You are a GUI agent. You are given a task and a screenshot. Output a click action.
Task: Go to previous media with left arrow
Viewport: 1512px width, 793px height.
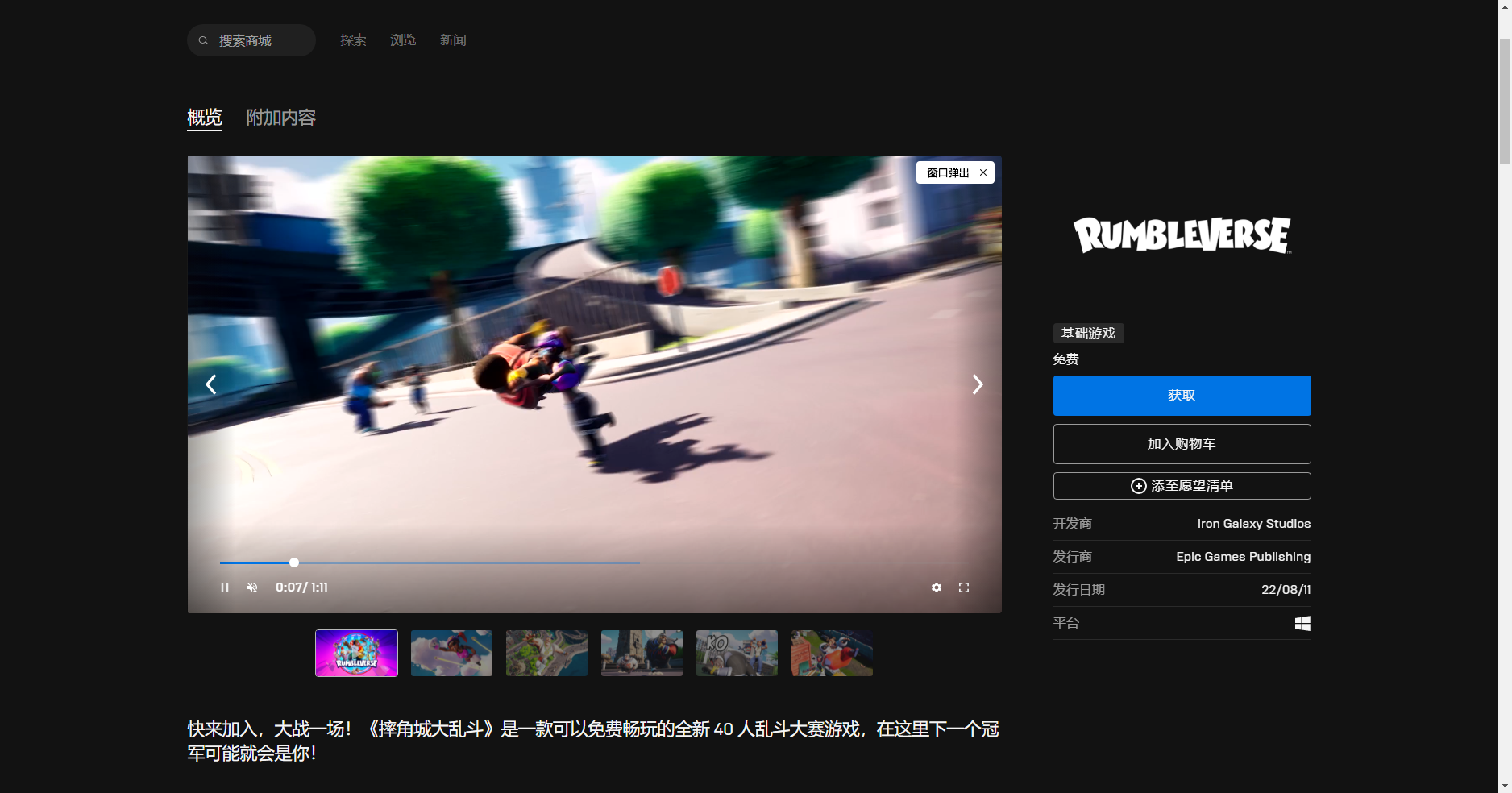point(211,384)
